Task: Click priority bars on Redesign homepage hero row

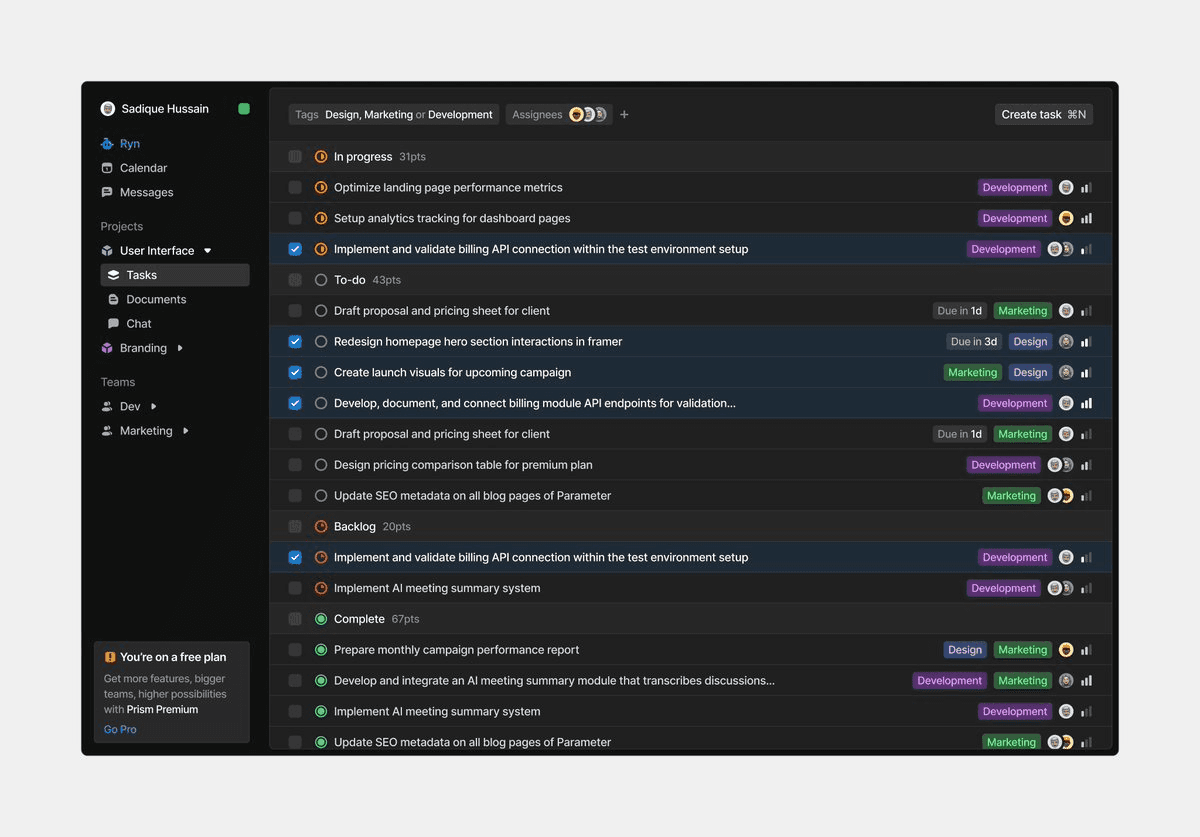Action: click(x=1086, y=342)
